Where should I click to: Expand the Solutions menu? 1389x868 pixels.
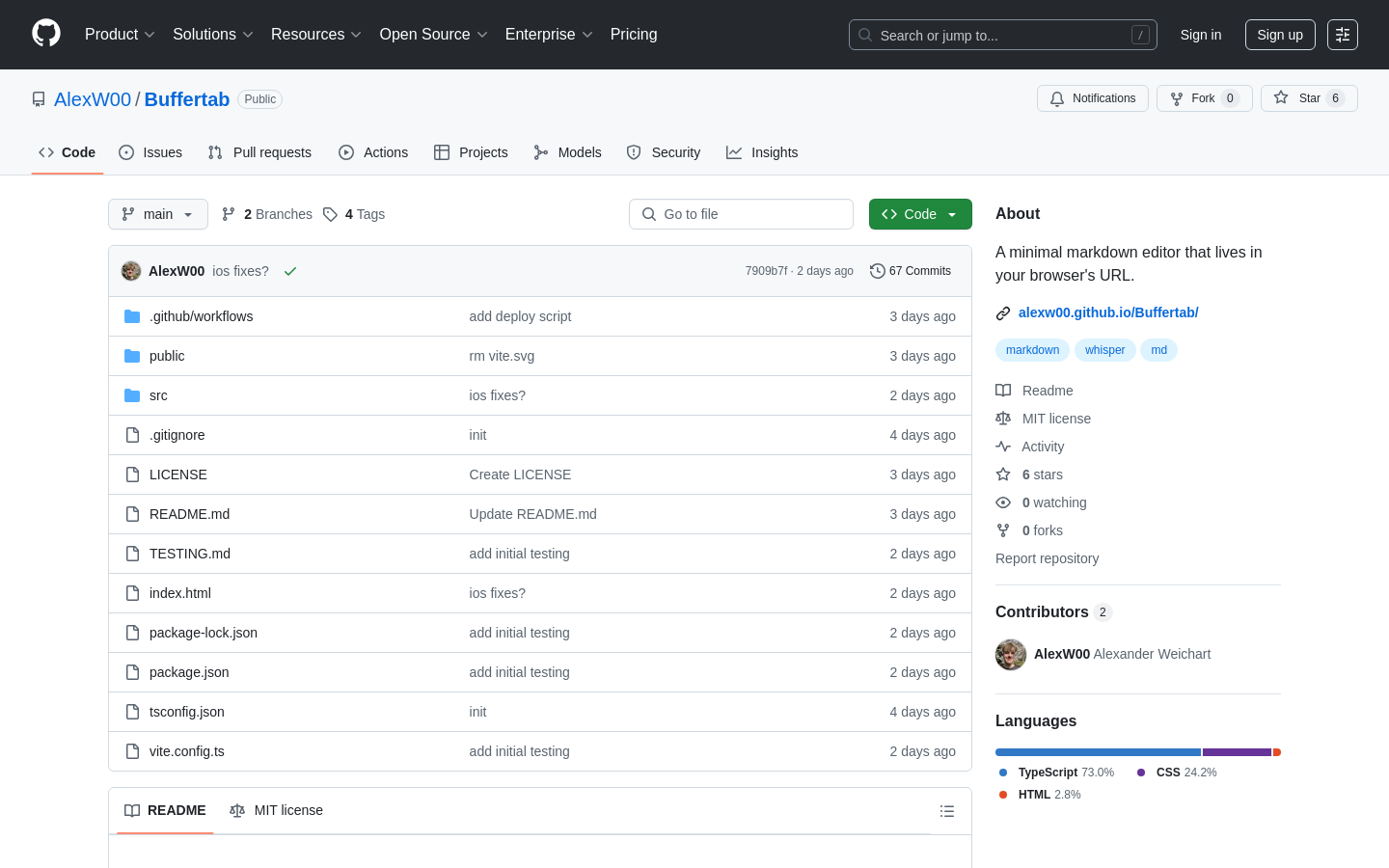[213, 35]
